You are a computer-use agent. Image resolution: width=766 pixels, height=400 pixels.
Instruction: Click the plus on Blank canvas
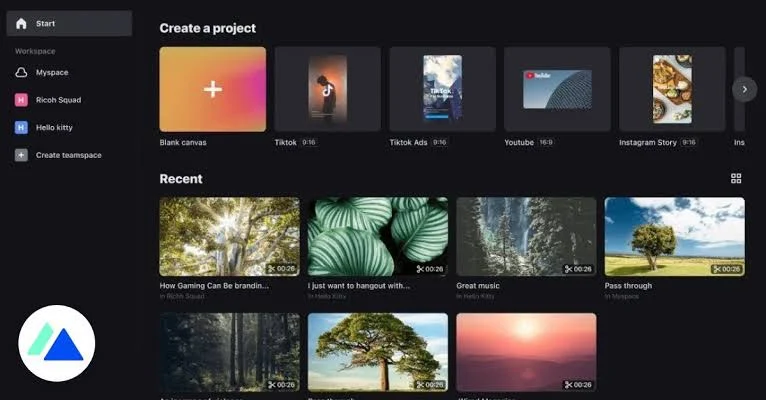[x=212, y=89]
